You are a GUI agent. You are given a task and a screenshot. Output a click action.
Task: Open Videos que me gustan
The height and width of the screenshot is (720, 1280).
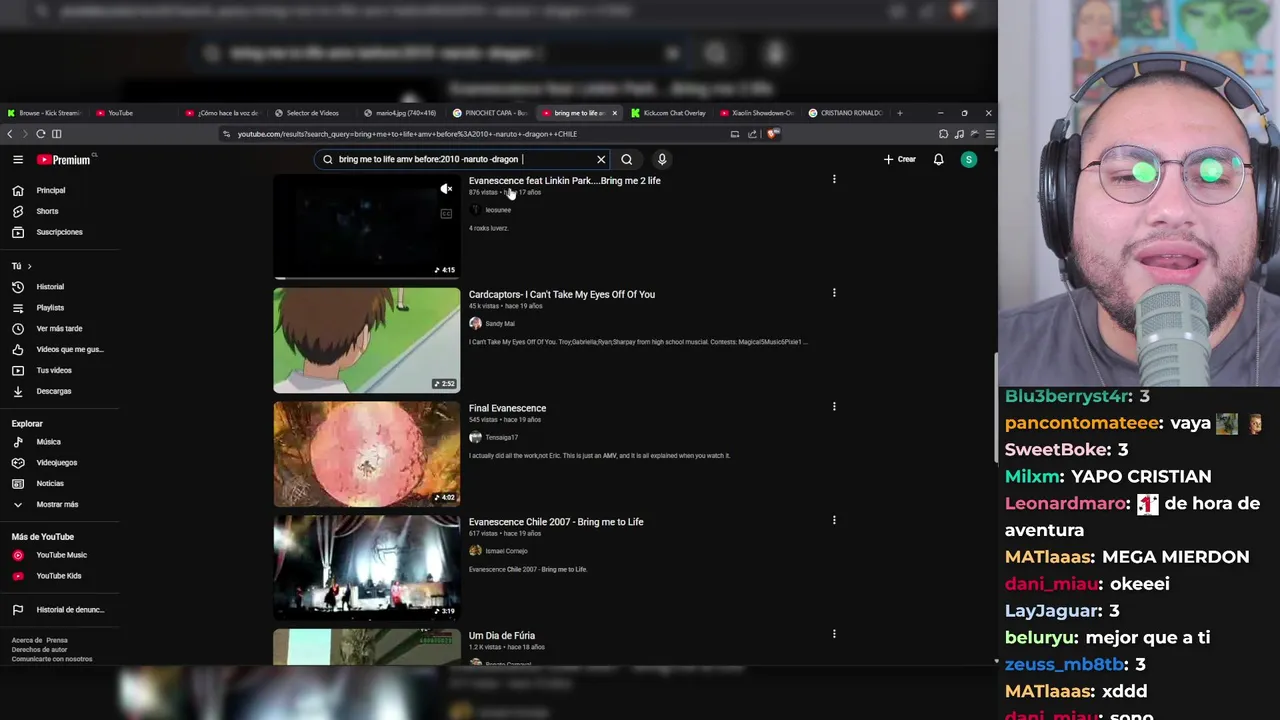[x=60, y=349]
